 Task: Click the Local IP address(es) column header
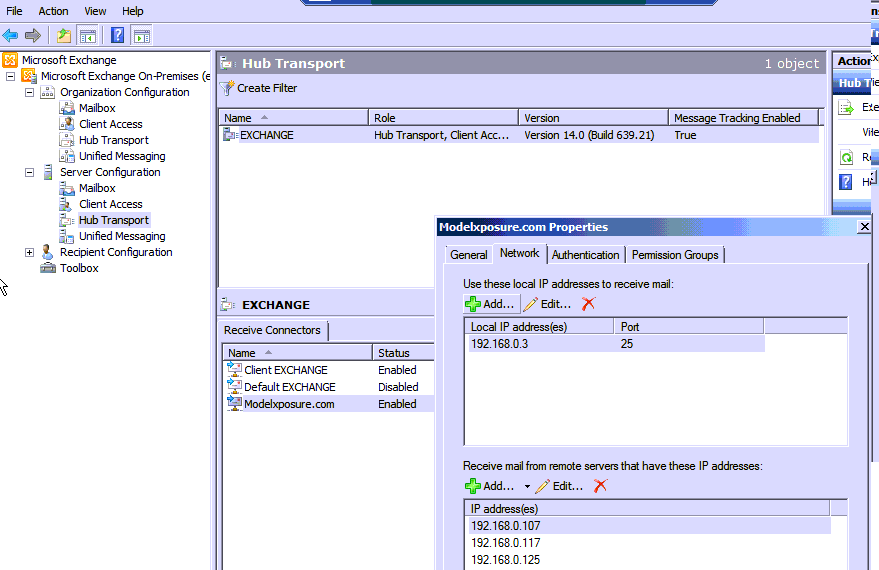point(539,327)
